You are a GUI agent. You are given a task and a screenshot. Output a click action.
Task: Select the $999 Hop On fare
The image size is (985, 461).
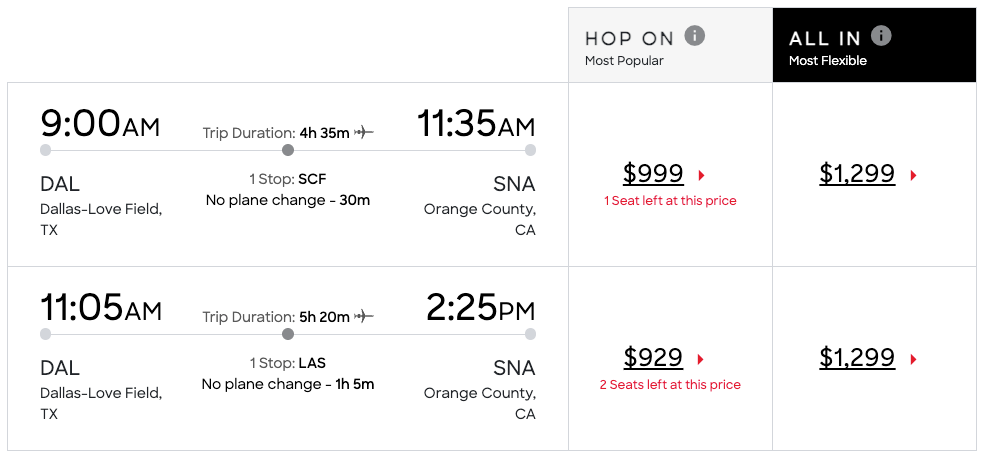pos(653,173)
